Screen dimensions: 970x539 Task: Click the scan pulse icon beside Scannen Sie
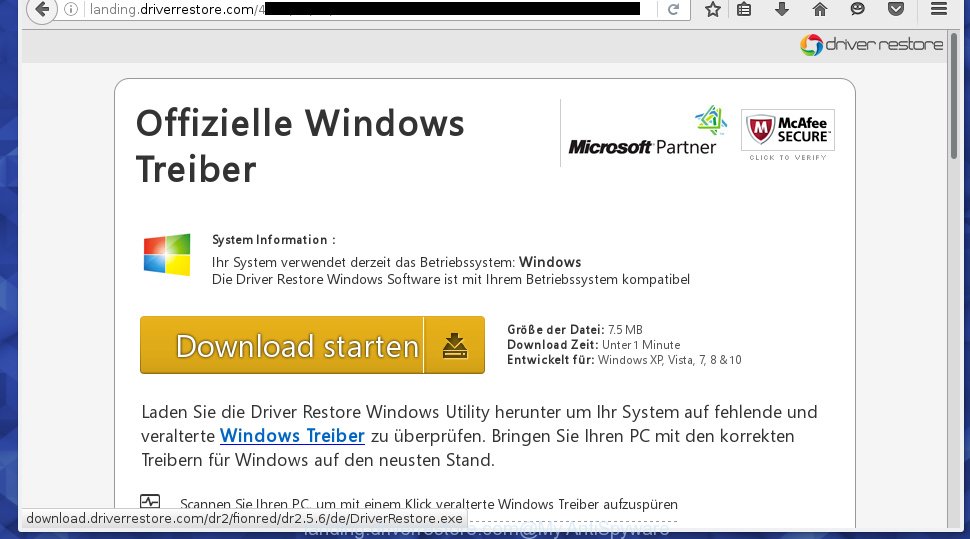coord(150,501)
